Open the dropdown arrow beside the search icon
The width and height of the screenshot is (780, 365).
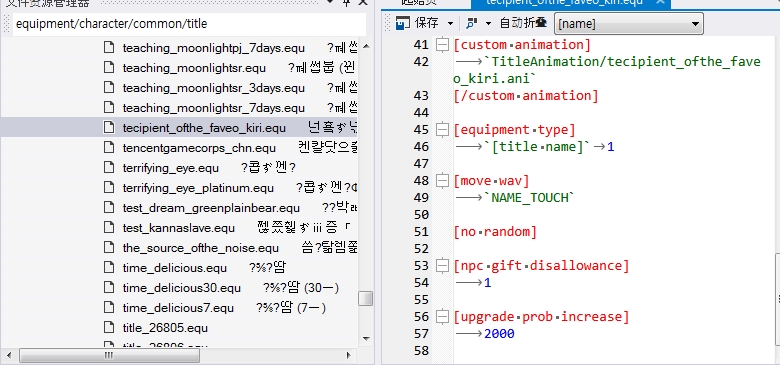488,23
